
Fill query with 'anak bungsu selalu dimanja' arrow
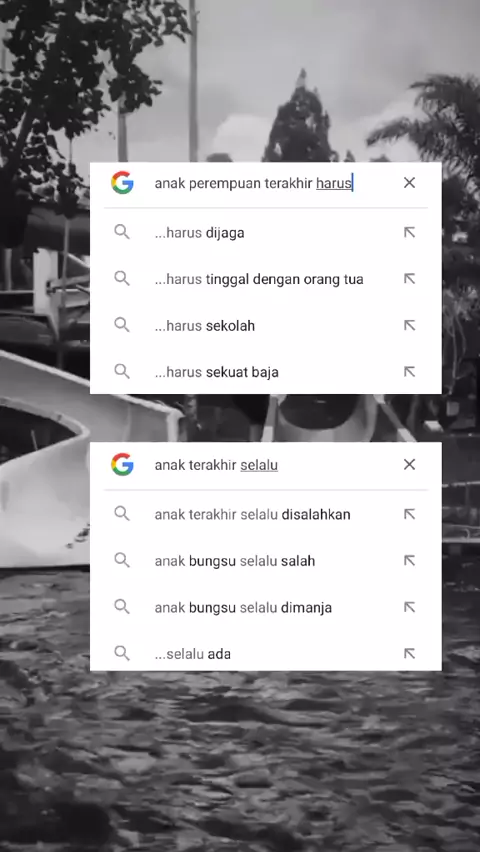(409, 607)
